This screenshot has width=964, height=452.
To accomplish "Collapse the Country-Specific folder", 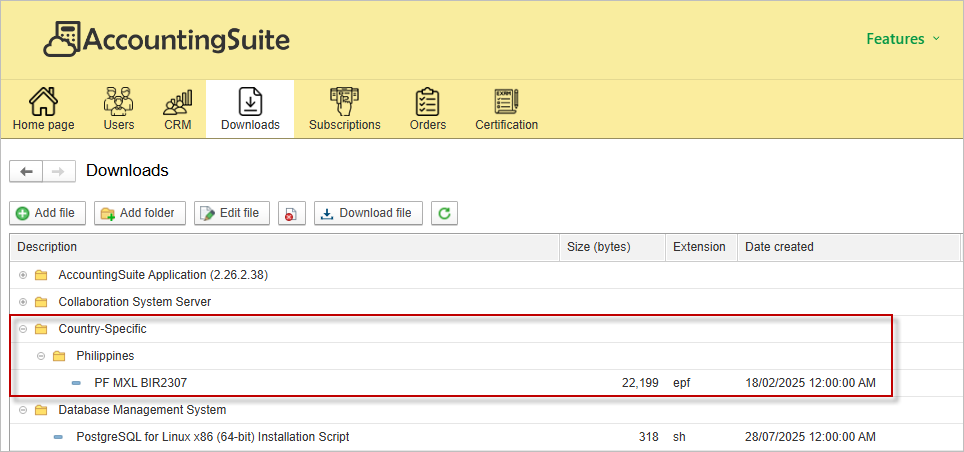I will (x=23, y=329).
